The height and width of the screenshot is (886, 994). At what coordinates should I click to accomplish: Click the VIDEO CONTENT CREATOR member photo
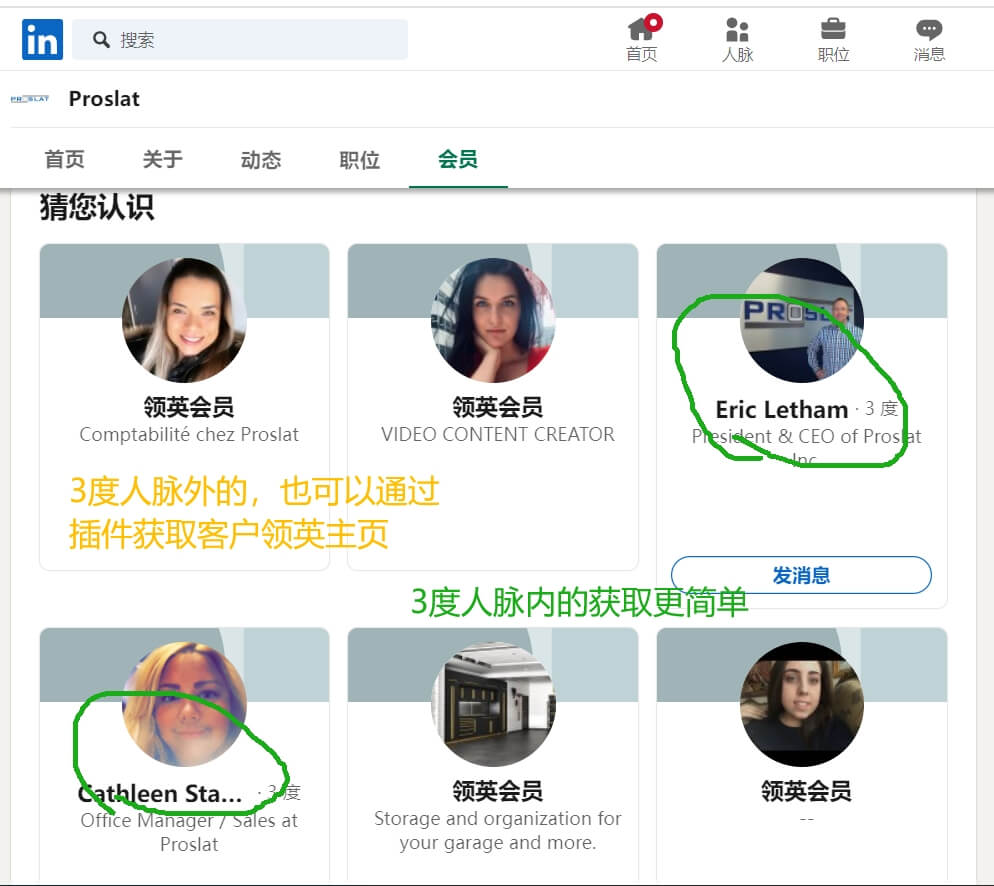coord(493,320)
